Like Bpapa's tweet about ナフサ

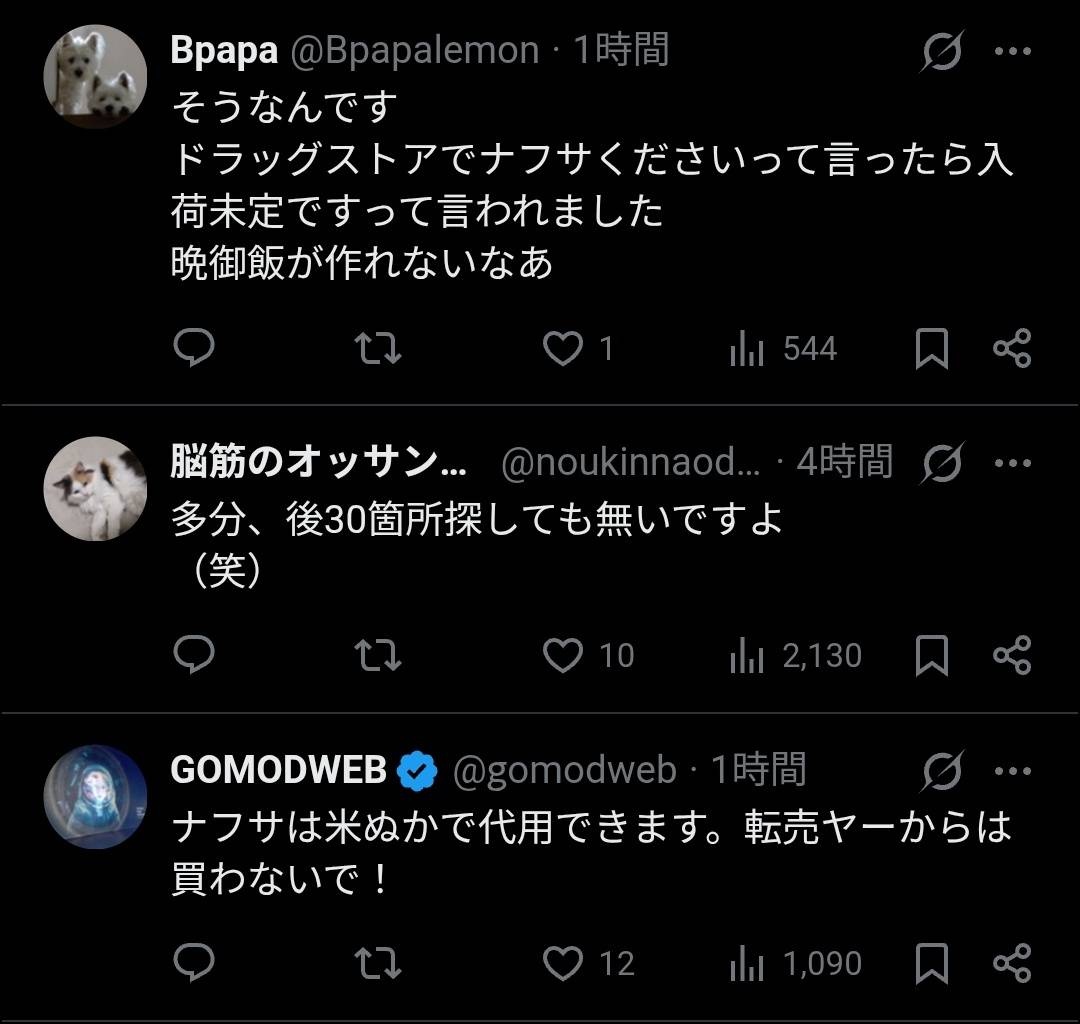[563, 348]
